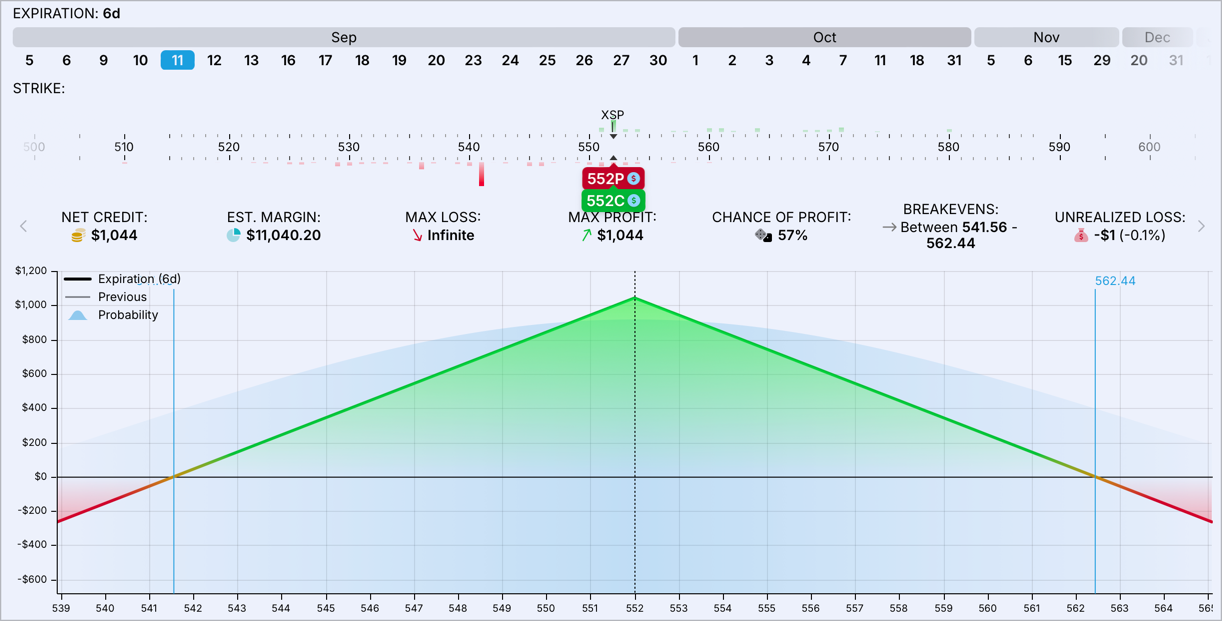1222x621 pixels.
Task: Click the 562.44 breakeven line label
Action: tap(1115, 281)
